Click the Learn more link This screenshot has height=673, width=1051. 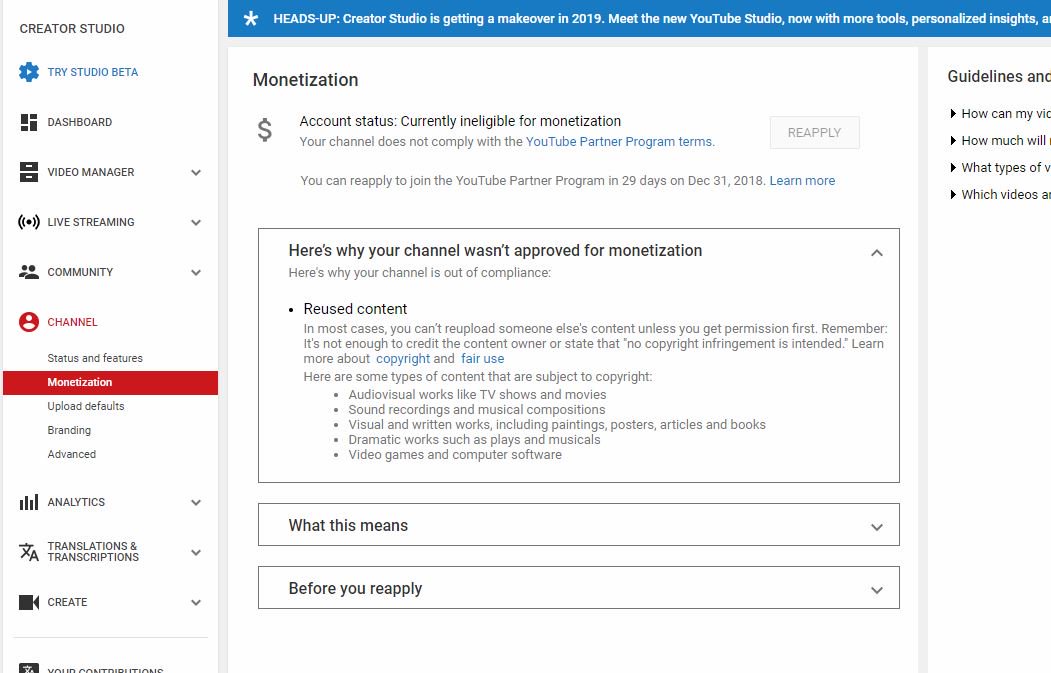pyautogui.click(x=802, y=180)
